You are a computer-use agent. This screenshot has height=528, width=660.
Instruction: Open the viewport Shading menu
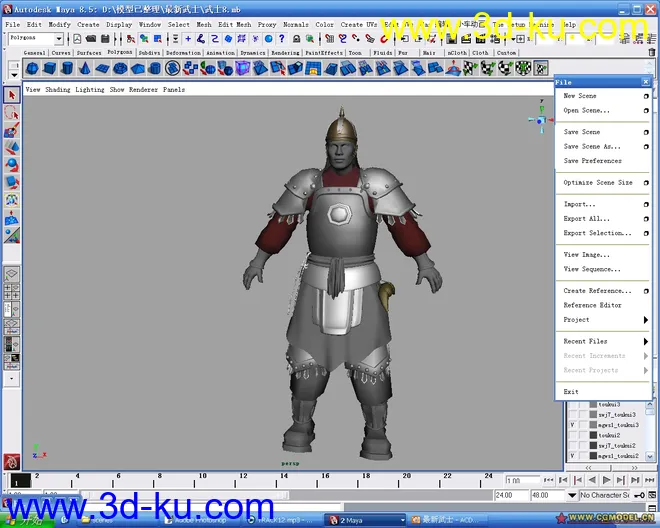coord(58,89)
